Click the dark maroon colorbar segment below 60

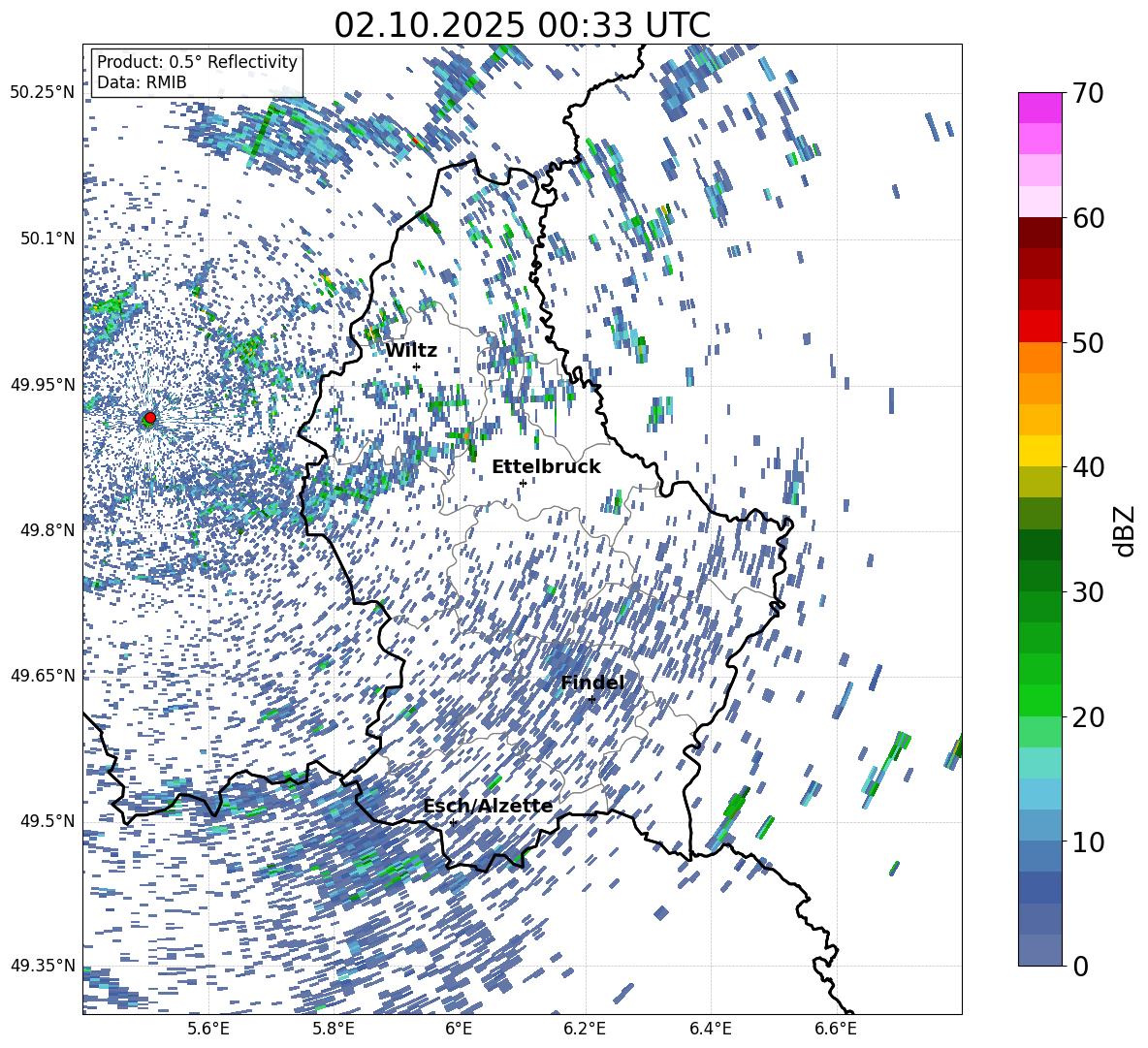click(1039, 234)
